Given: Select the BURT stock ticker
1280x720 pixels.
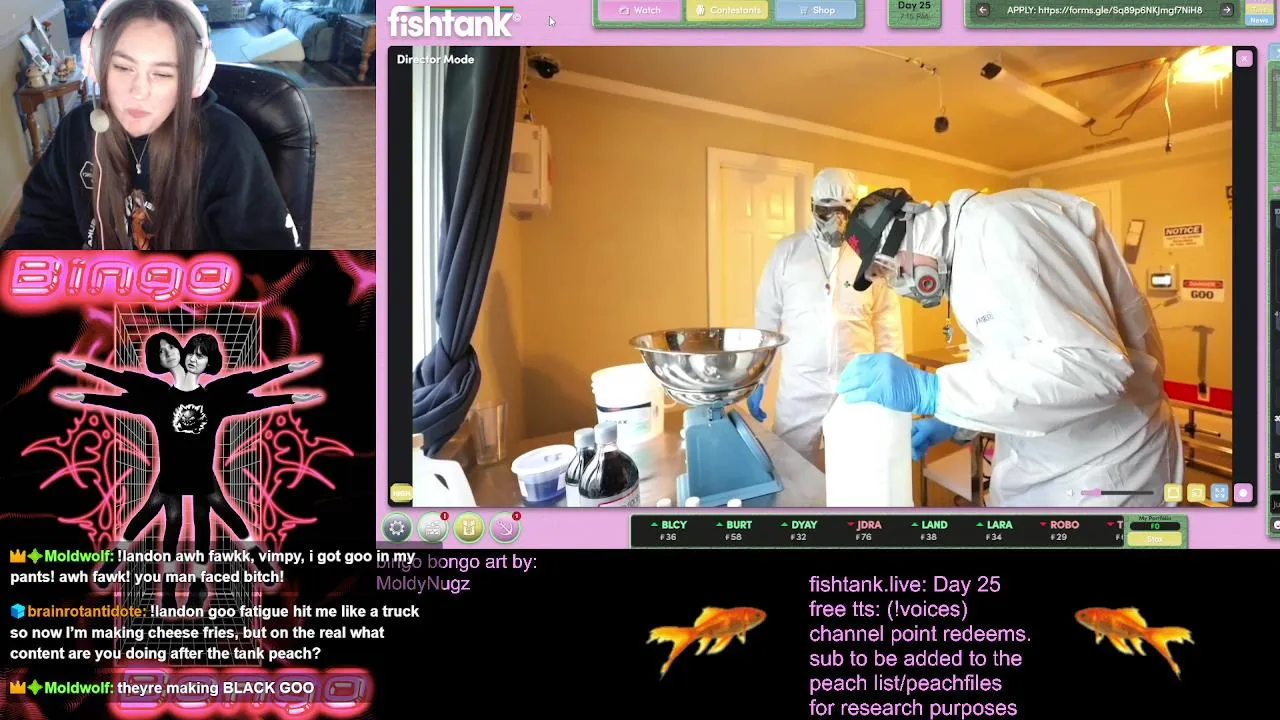Looking at the screenshot, I should pyautogui.click(x=734, y=531).
